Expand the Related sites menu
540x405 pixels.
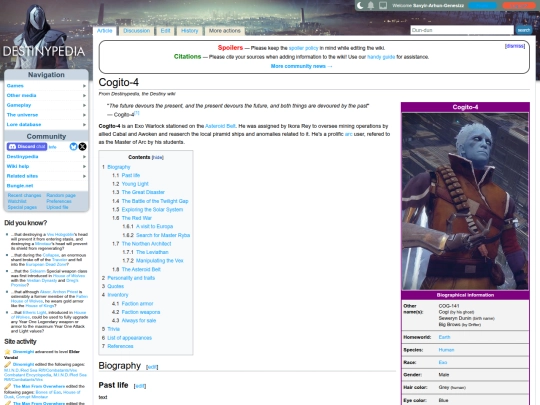click(46, 176)
